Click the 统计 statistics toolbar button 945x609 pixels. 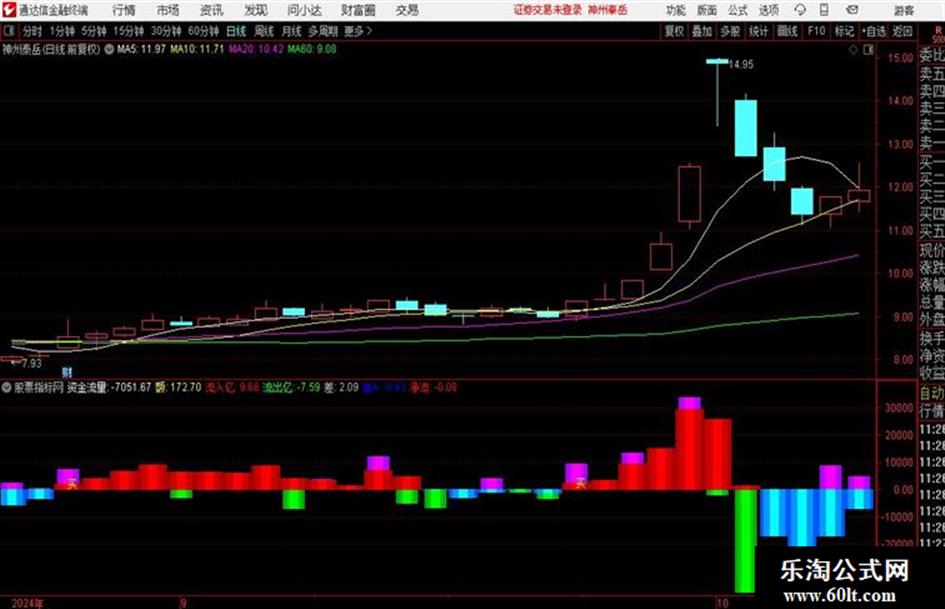759,31
